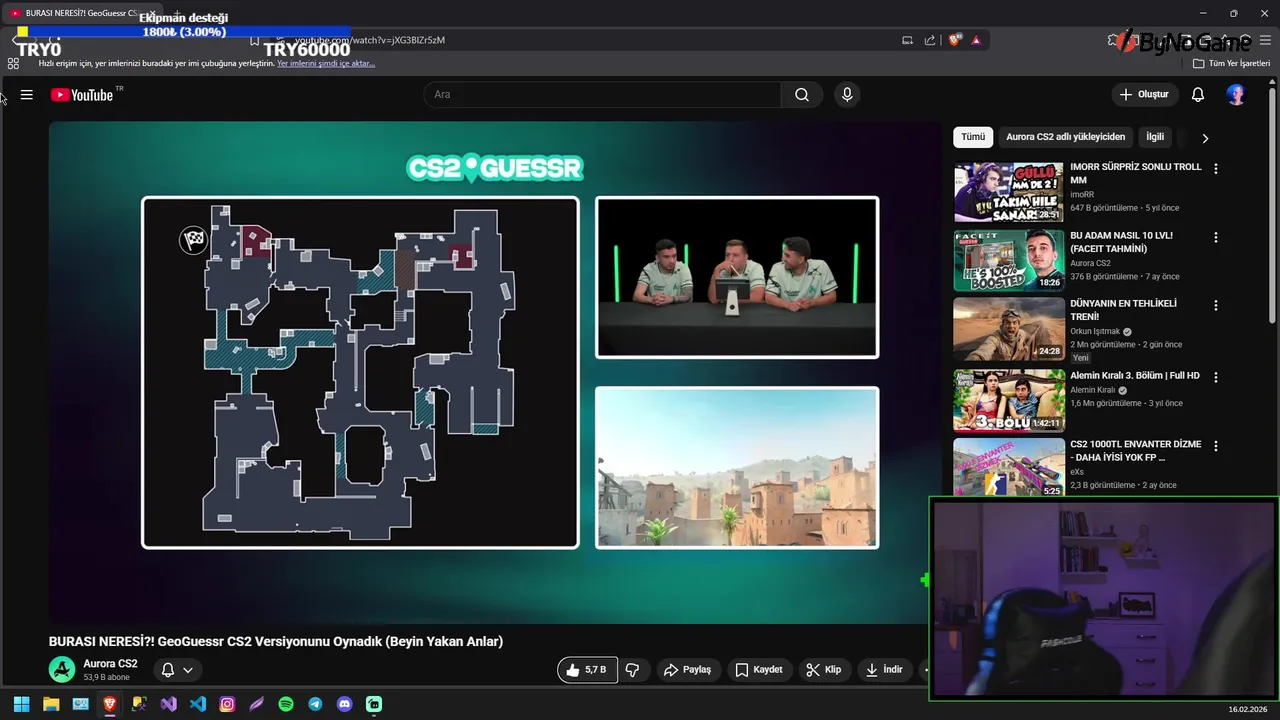Viewport: 1280px width, 720px height.
Task: Click the CS2 Guessr map in video
Action: point(360,372)
